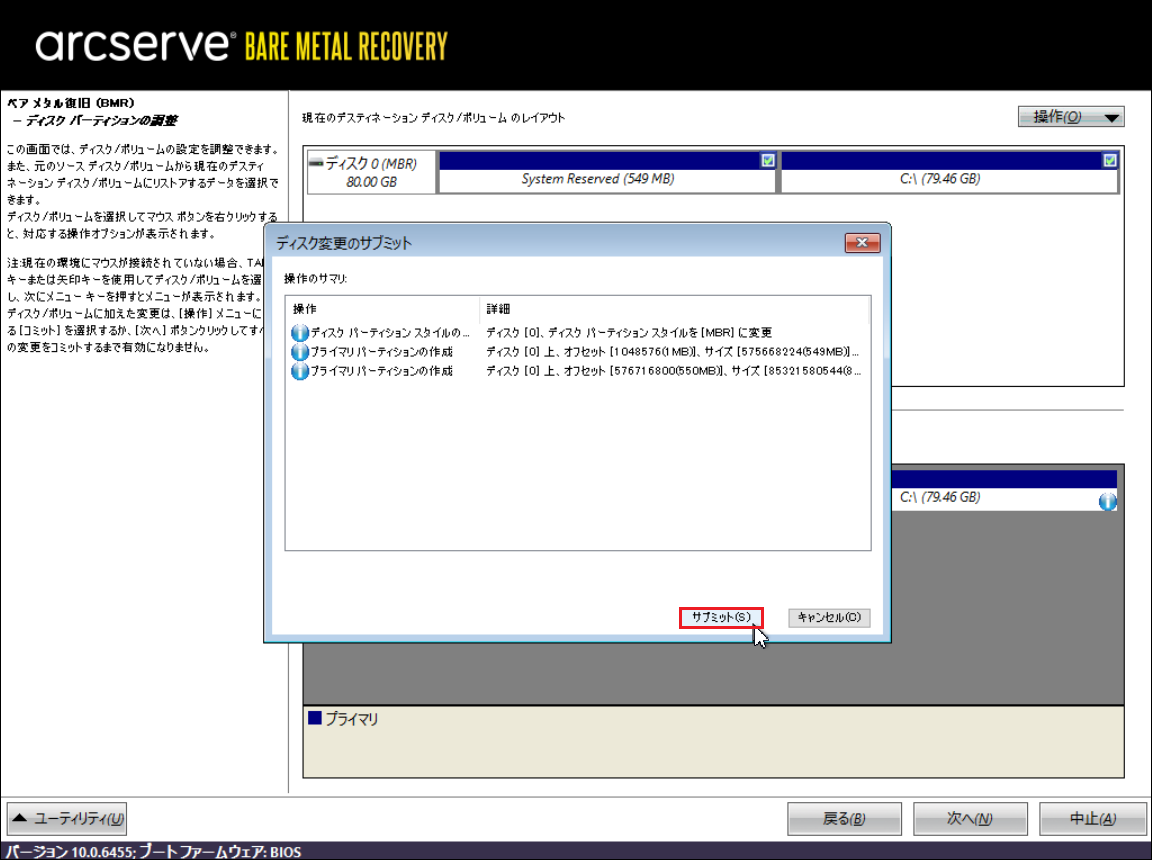This screenshot has width=1152, height=860.
Task: Select the Disk 0 (MBR) 80.00 GB entry
Action: pos(371,173)
